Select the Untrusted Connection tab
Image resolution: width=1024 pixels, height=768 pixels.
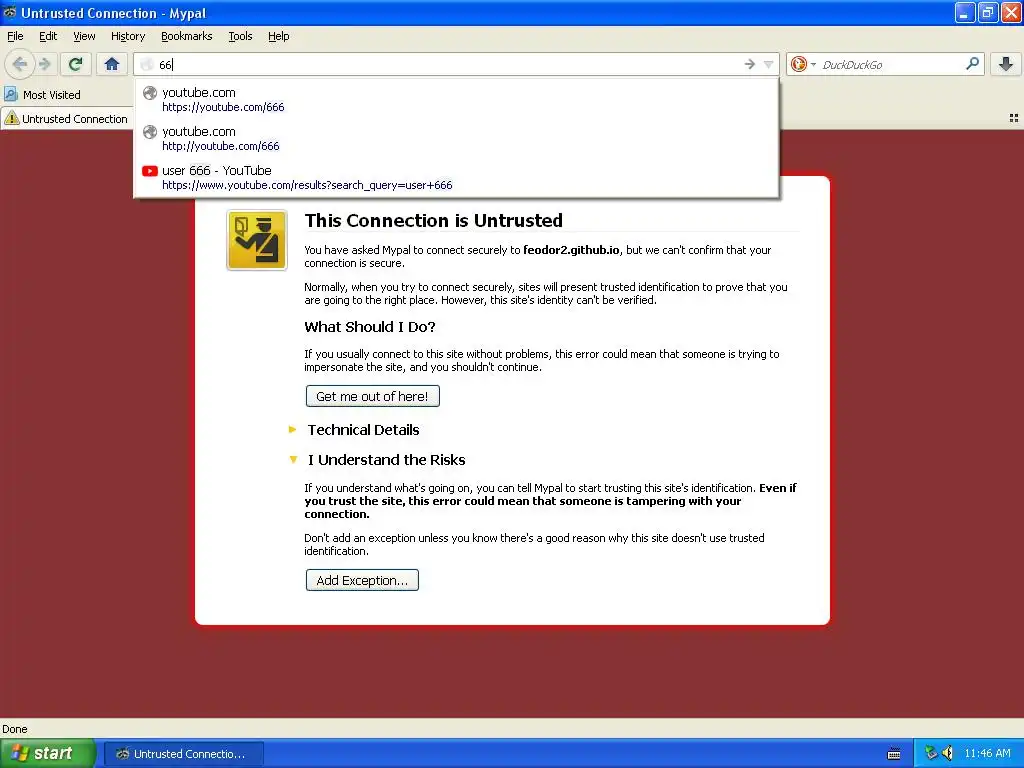[x=67, y=119]
